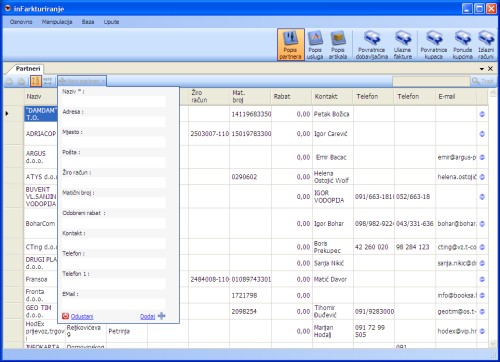Open the Manipulacija menu

coord(57,22)
